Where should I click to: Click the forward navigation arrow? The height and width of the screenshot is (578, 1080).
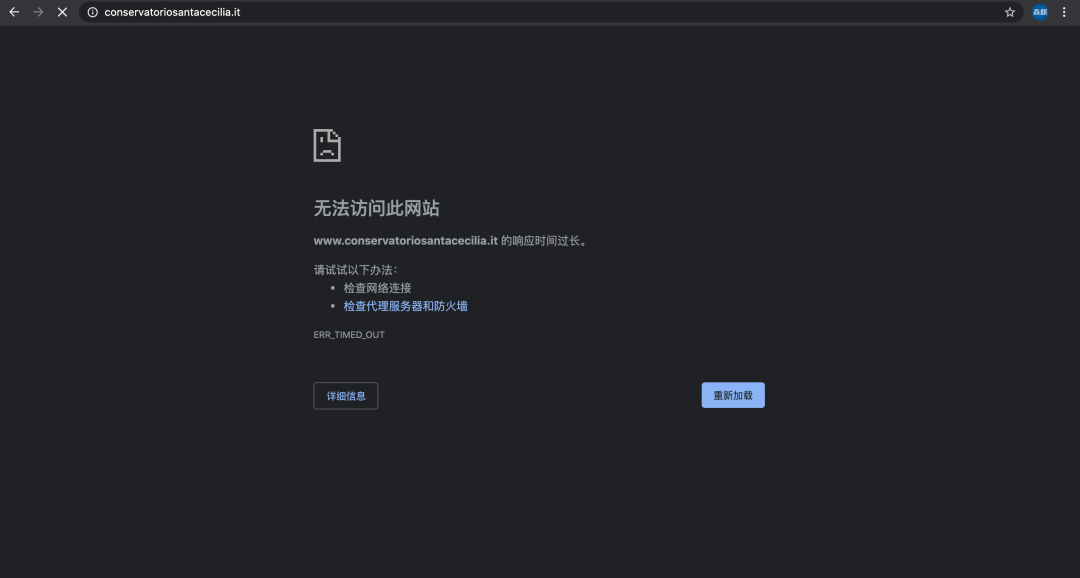coord(38,12)
